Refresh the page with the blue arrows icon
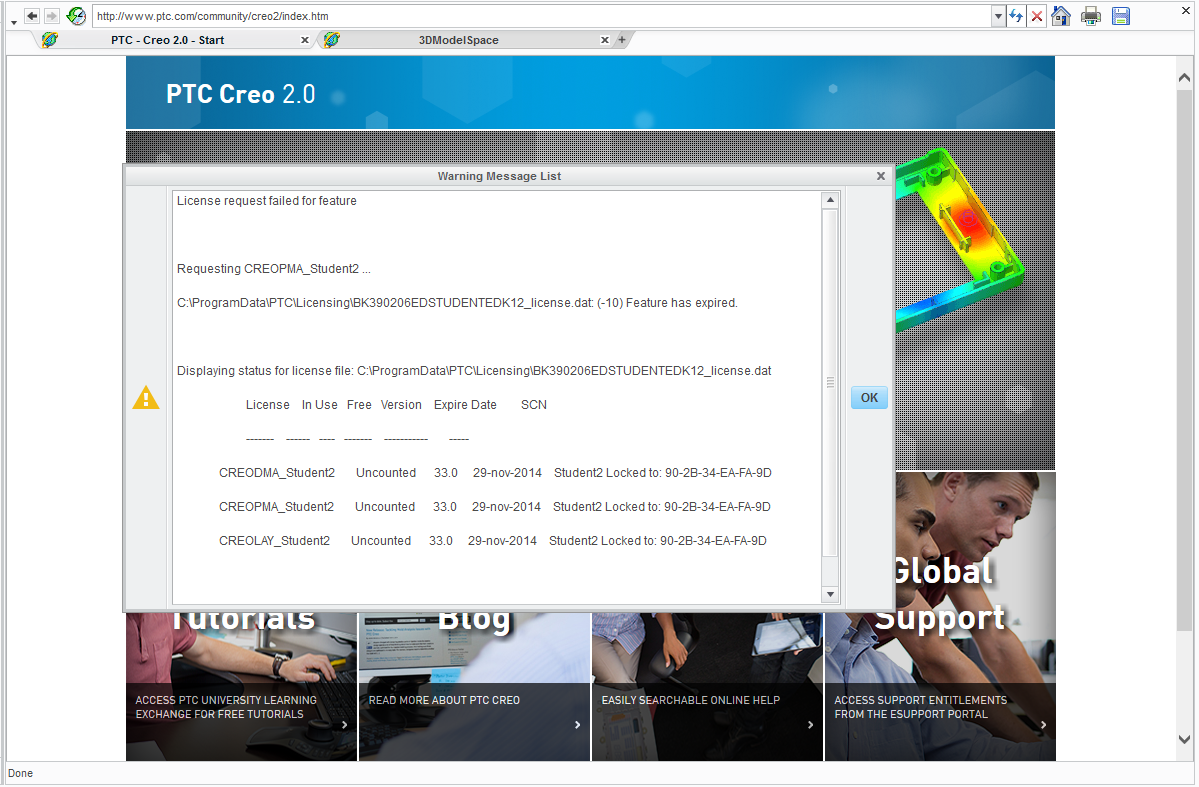The width and height of the screenshot is (1199, 787). pos(1015,16)
